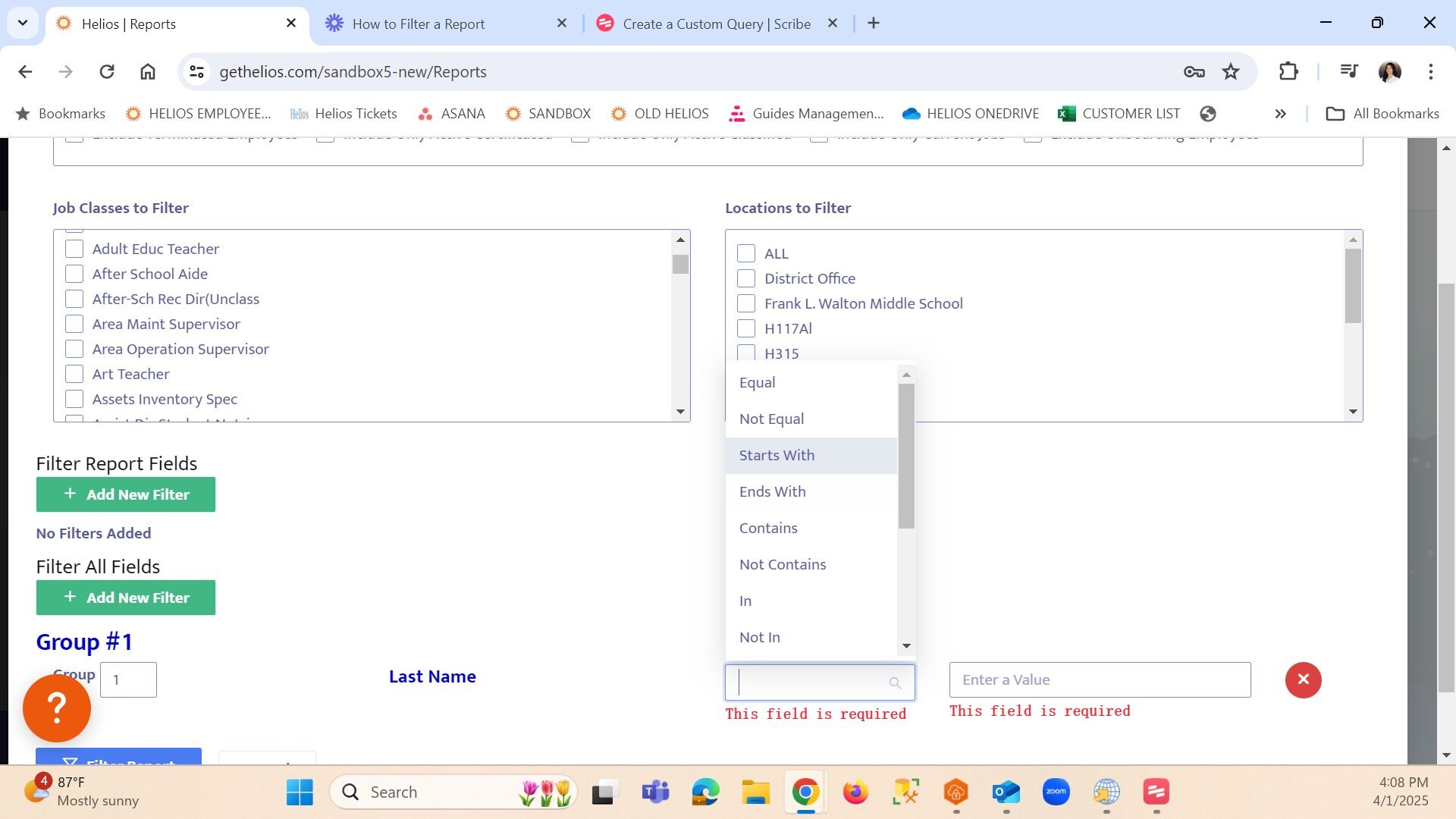Open Zoom from the taskbar
This screenshot has height=819, width=1456.
point(1056,792)
